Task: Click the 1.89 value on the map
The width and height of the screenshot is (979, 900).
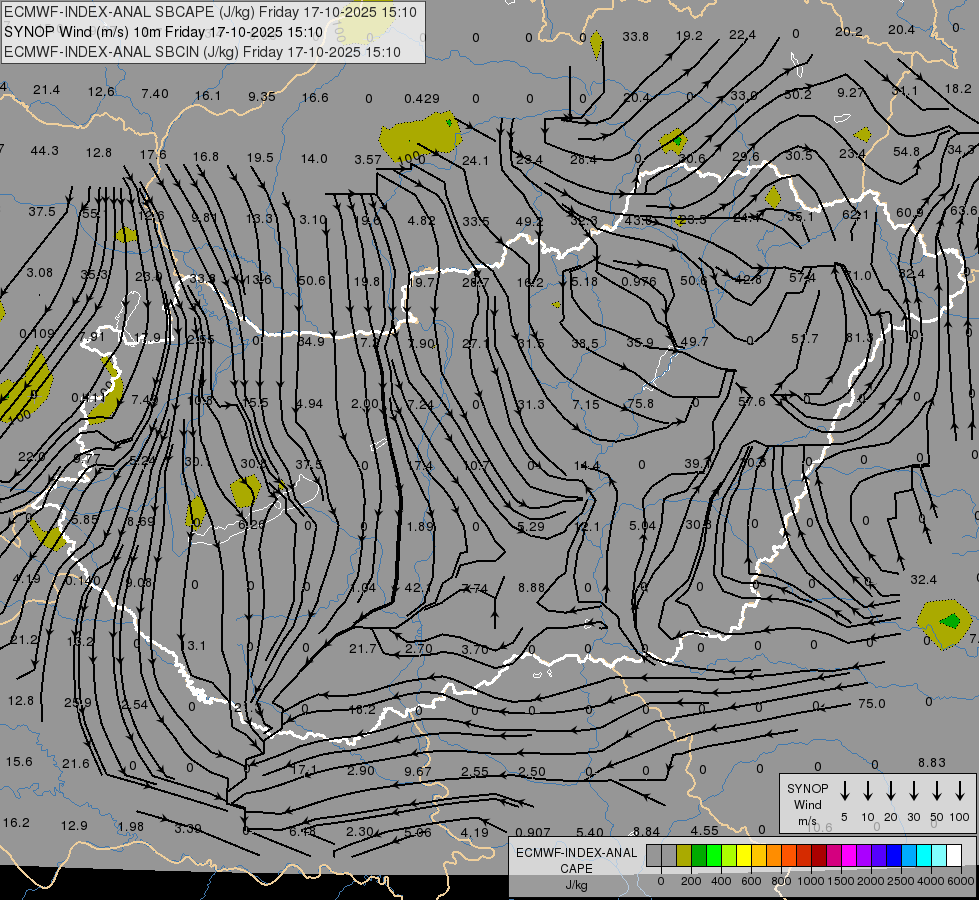Action: click(x=420, y=527)
